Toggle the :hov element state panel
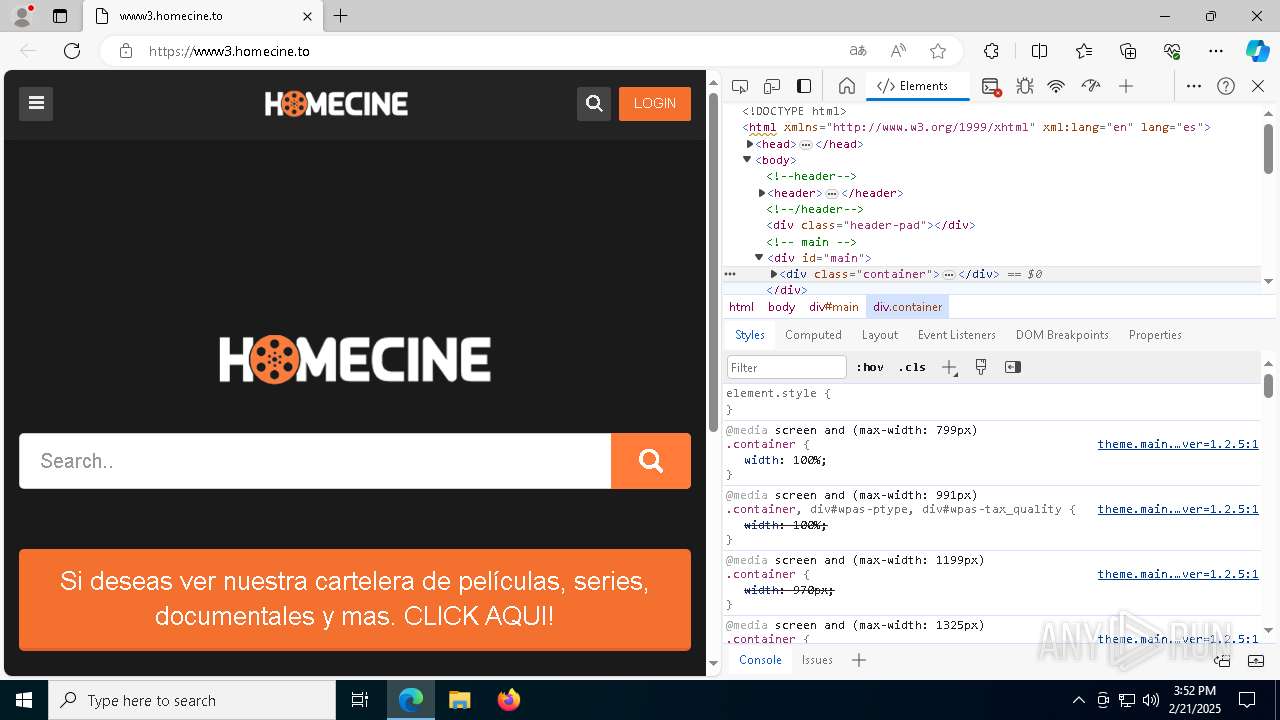 coord(870,367)
